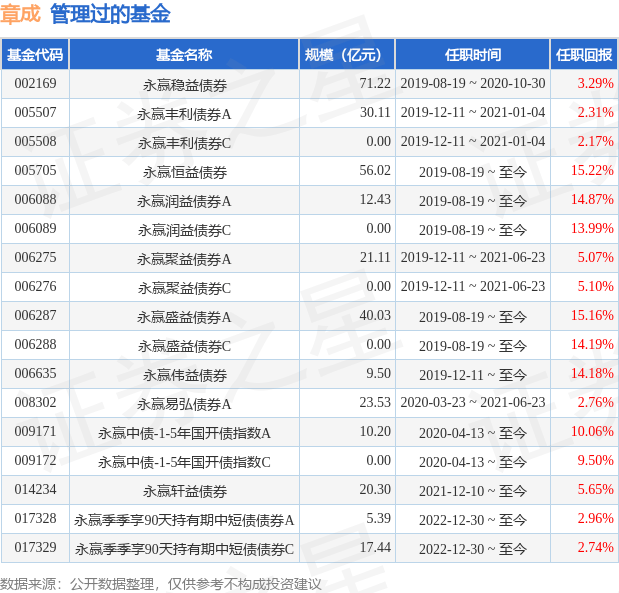Viewport: 619px width, 593px height.
Task: Click the 任职回报 column header
Action: pyautogui.click(x=582, y=55)
